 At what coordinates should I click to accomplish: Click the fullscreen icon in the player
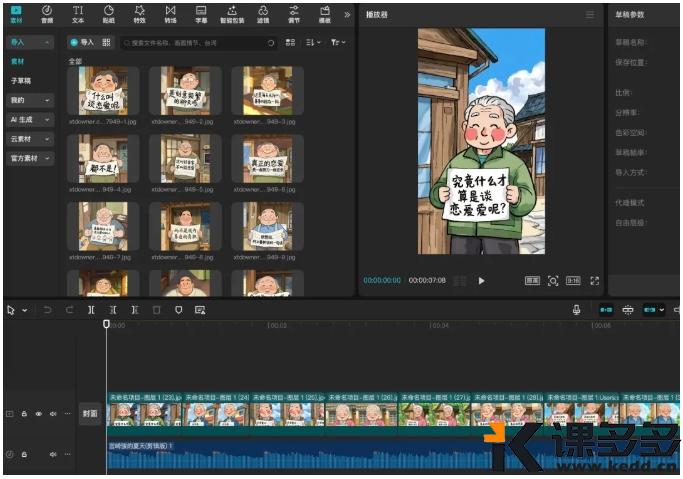(x=595, y=281)
